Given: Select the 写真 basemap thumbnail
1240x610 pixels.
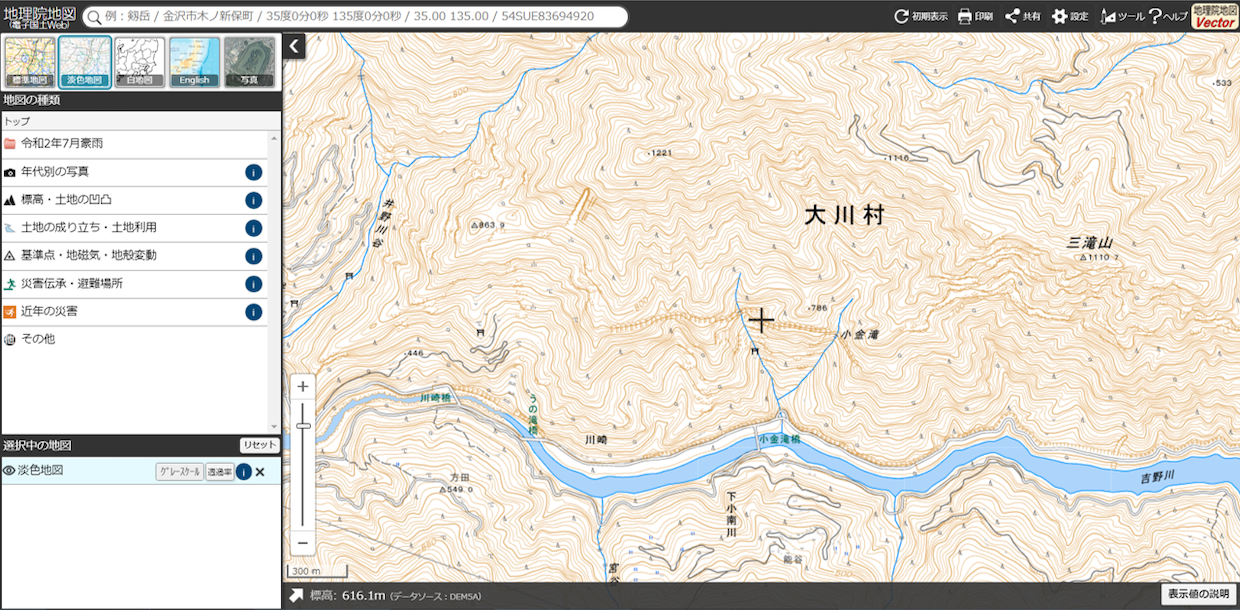Looking at the screenshot, I should (x=248, y=62).
